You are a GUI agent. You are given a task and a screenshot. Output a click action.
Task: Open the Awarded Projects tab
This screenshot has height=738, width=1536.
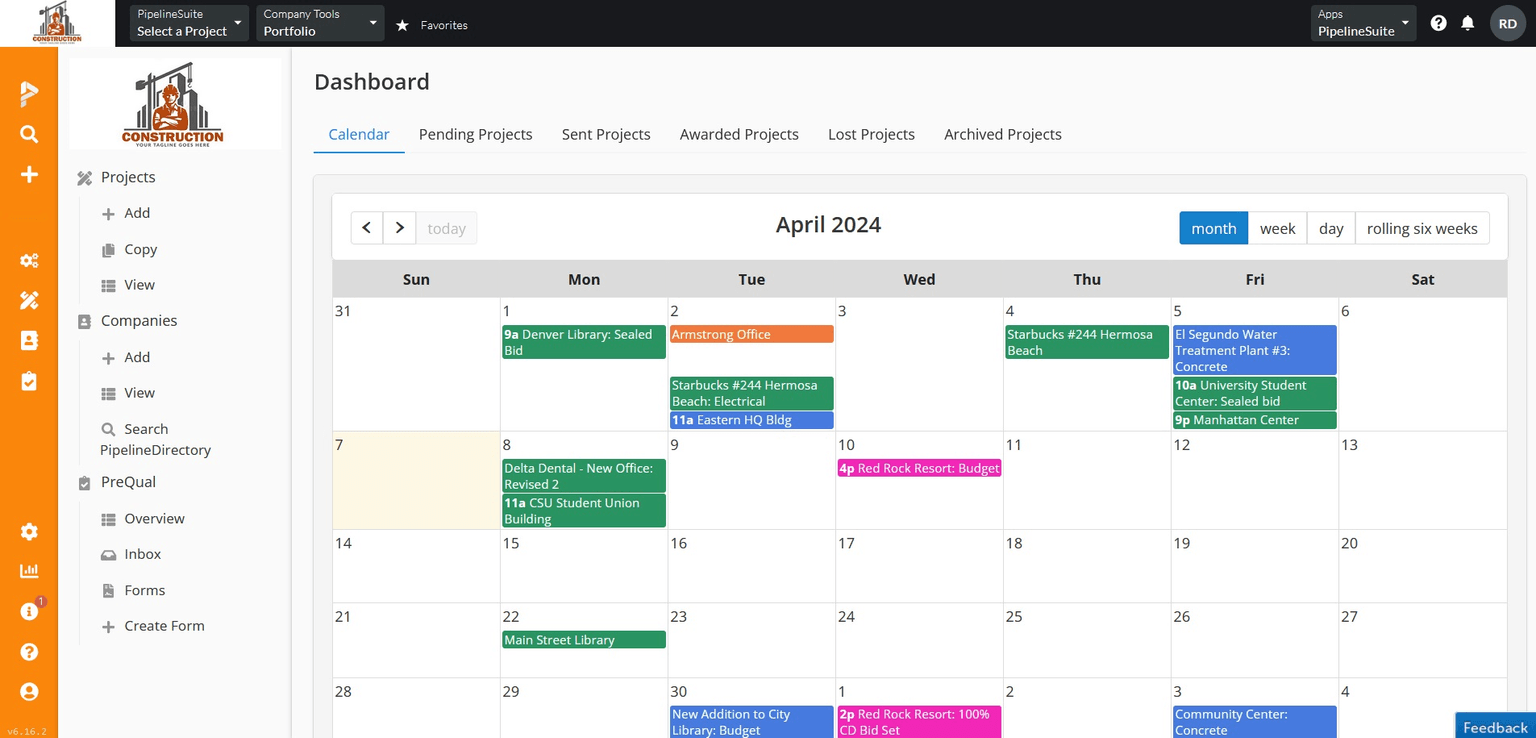(739, 134)
